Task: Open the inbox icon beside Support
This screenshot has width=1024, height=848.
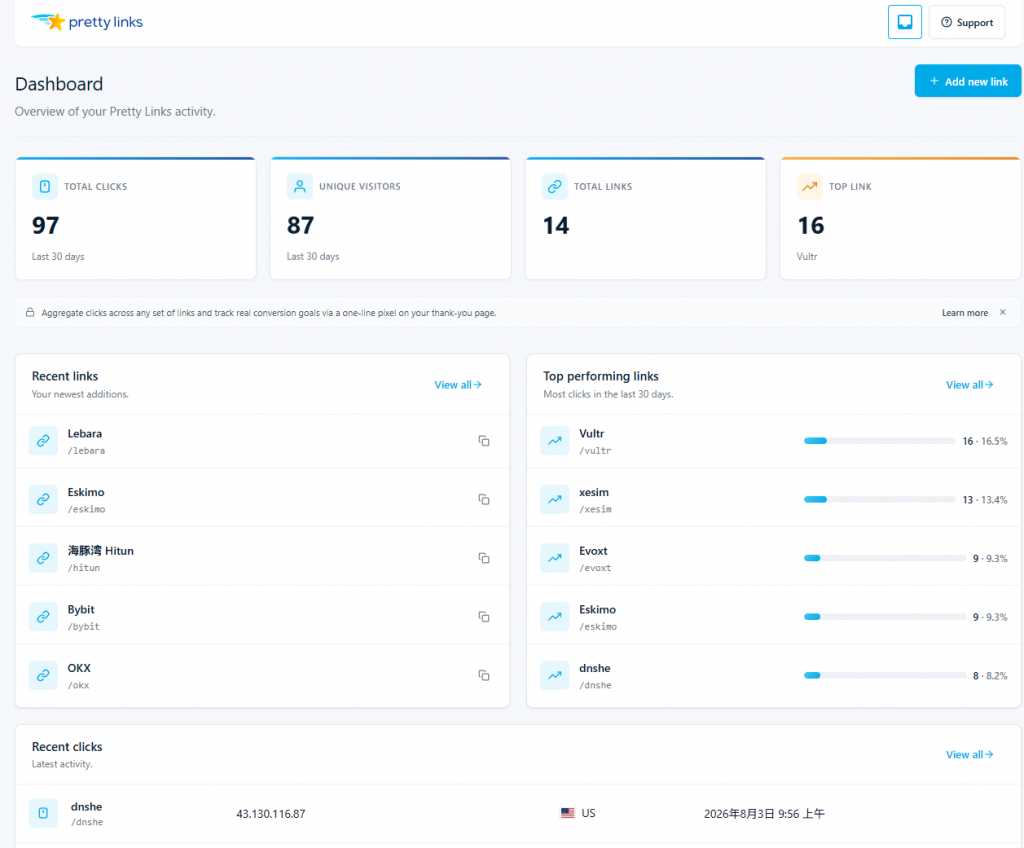Action: (x=904, y=22)
